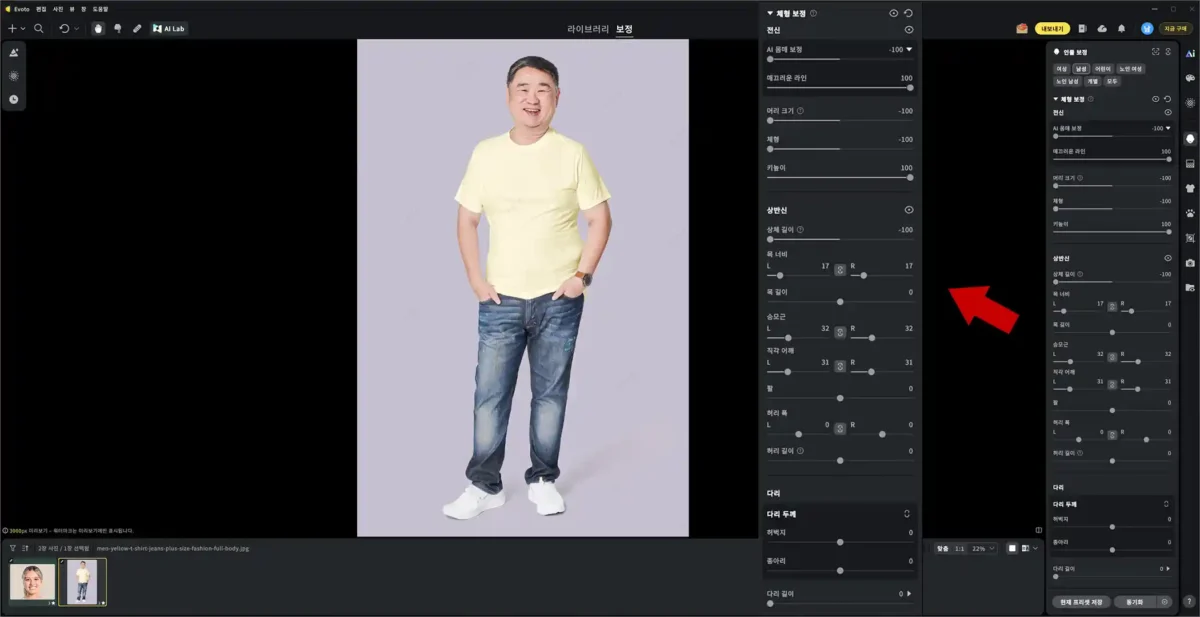Select the eraser tool in toolbar

click(x=137, y=29)
